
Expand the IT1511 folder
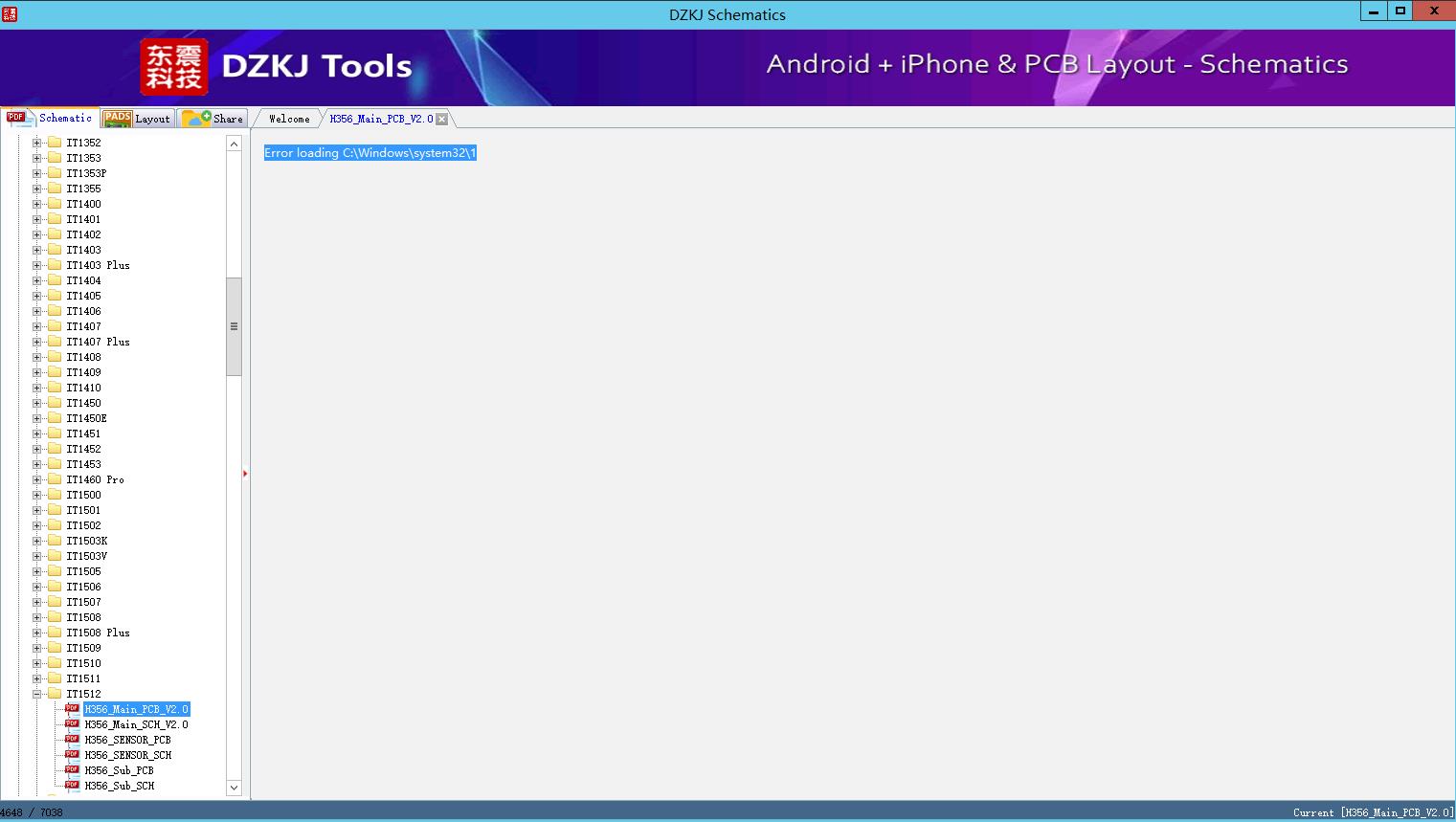(x=37, y=678)
